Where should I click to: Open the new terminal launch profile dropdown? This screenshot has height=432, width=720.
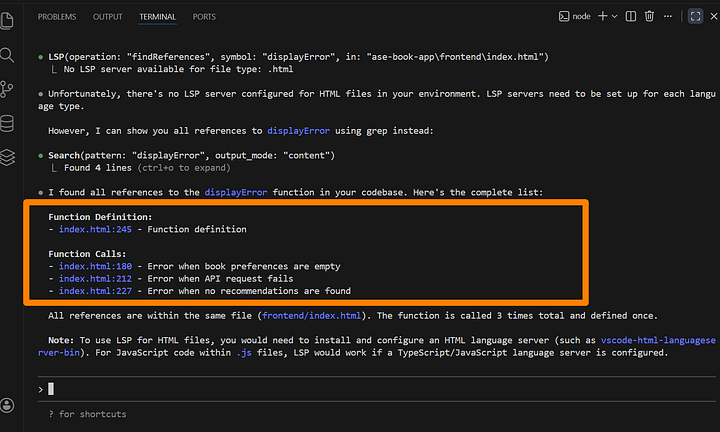[x=614, y=17]
